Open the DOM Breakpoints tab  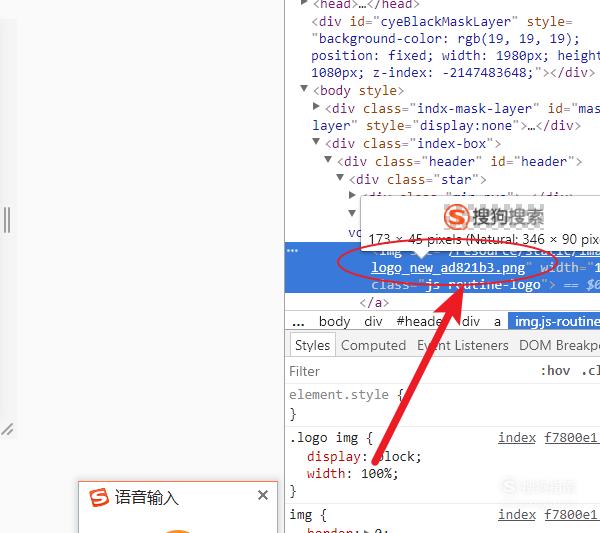click(559, 345)
